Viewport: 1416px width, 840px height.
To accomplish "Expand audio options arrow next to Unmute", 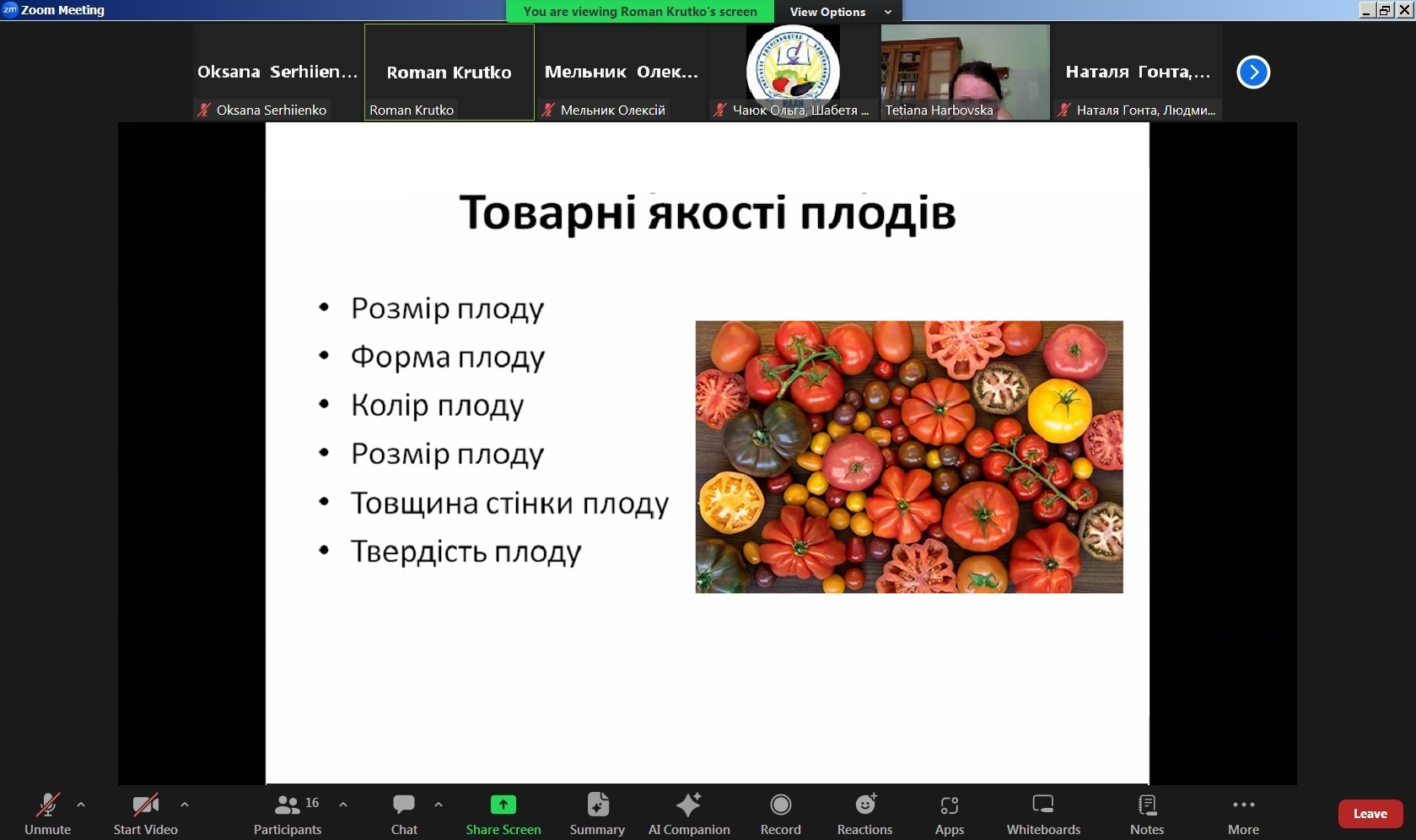I will point(81,805).
